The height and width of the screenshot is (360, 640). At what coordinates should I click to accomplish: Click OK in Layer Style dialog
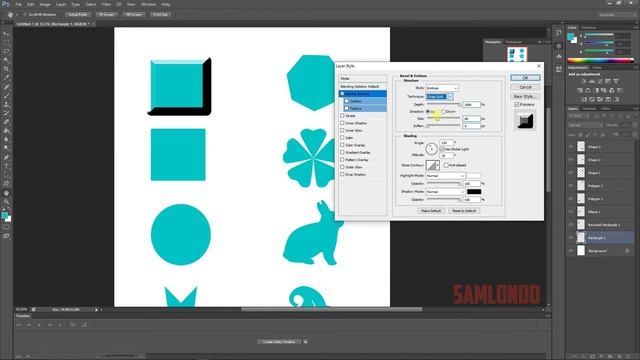525,78
